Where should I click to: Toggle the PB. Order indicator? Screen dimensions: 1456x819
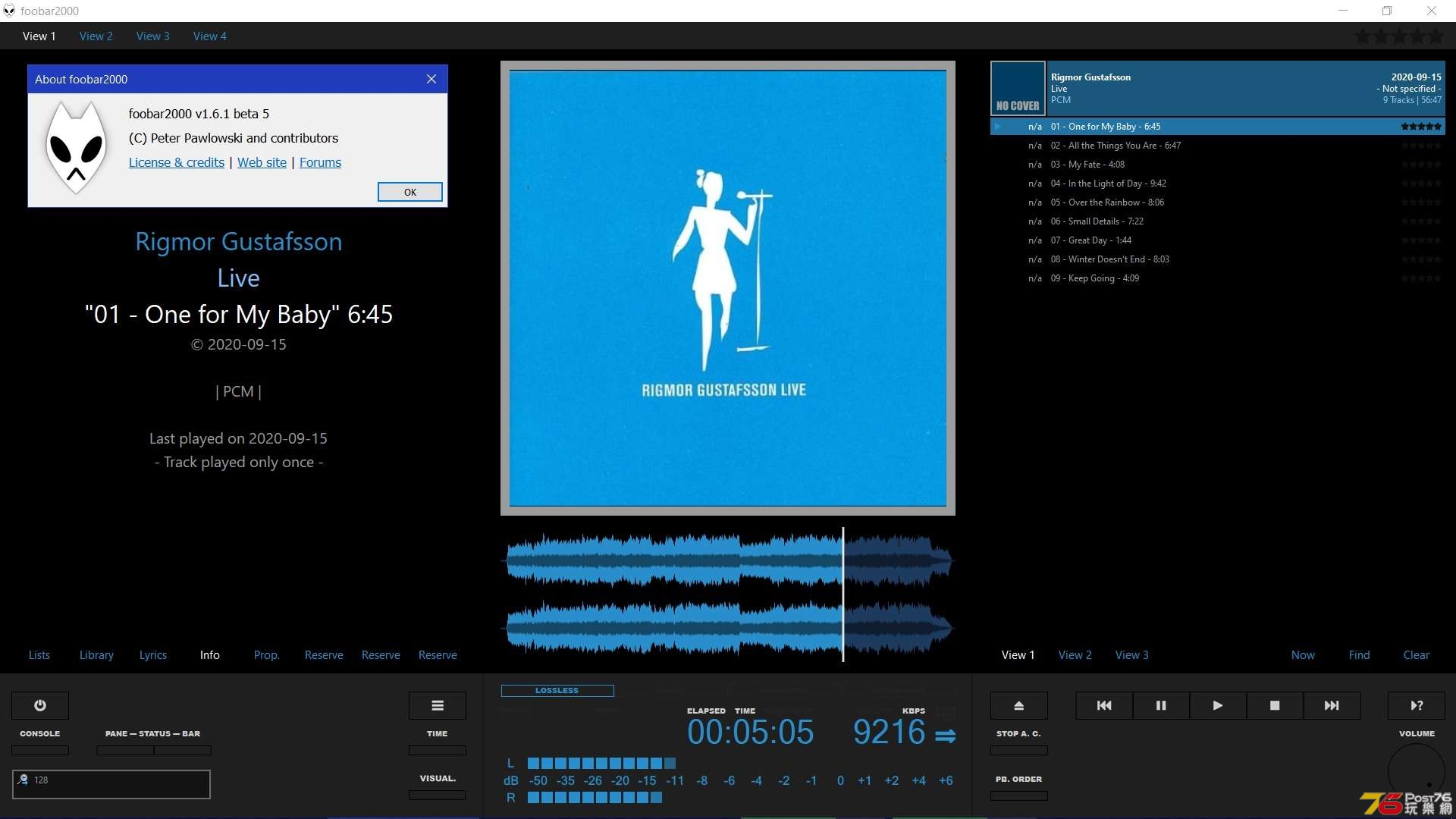1019,795
